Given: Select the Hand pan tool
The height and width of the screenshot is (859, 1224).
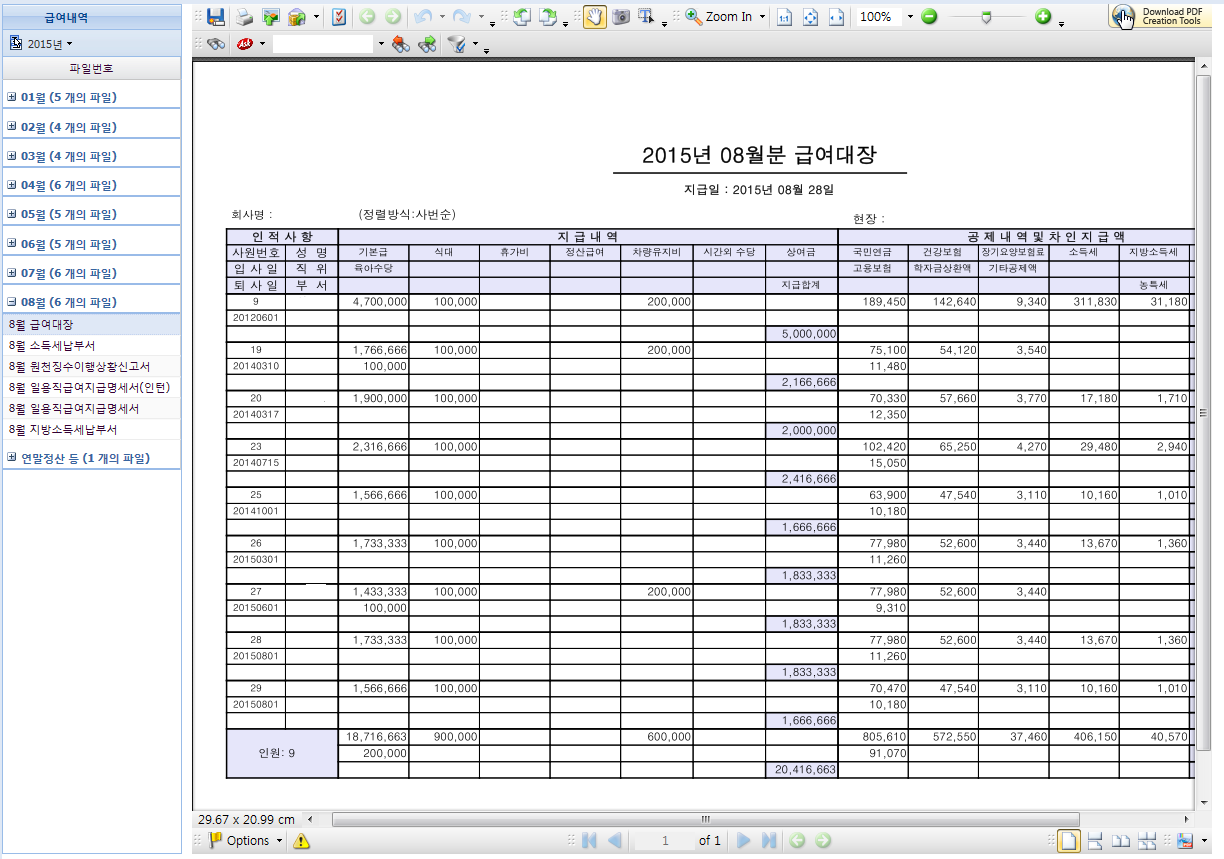Looking at the screenshot, I should click(594, 17).
